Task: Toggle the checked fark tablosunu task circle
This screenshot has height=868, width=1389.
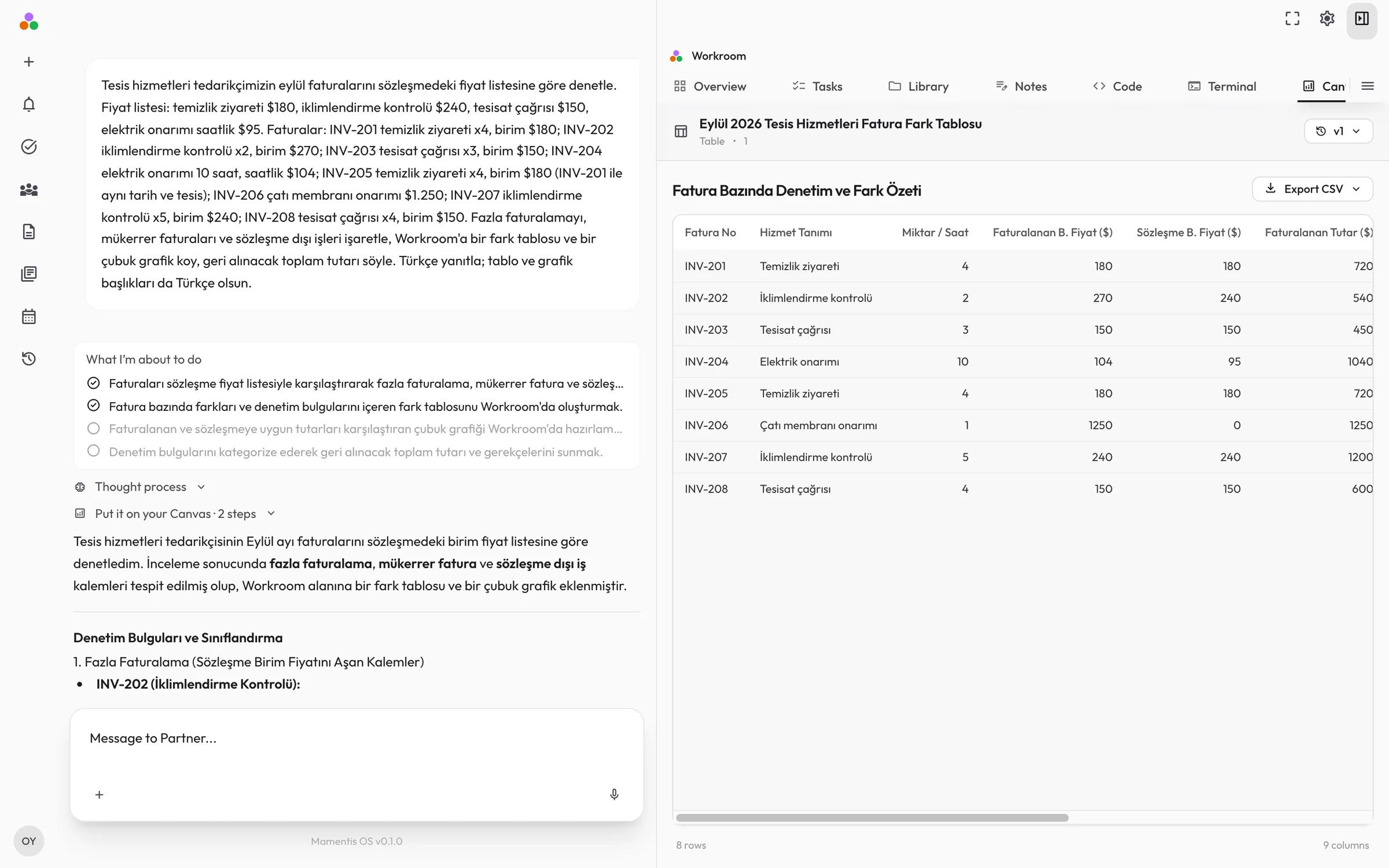Action: [93, 406]
